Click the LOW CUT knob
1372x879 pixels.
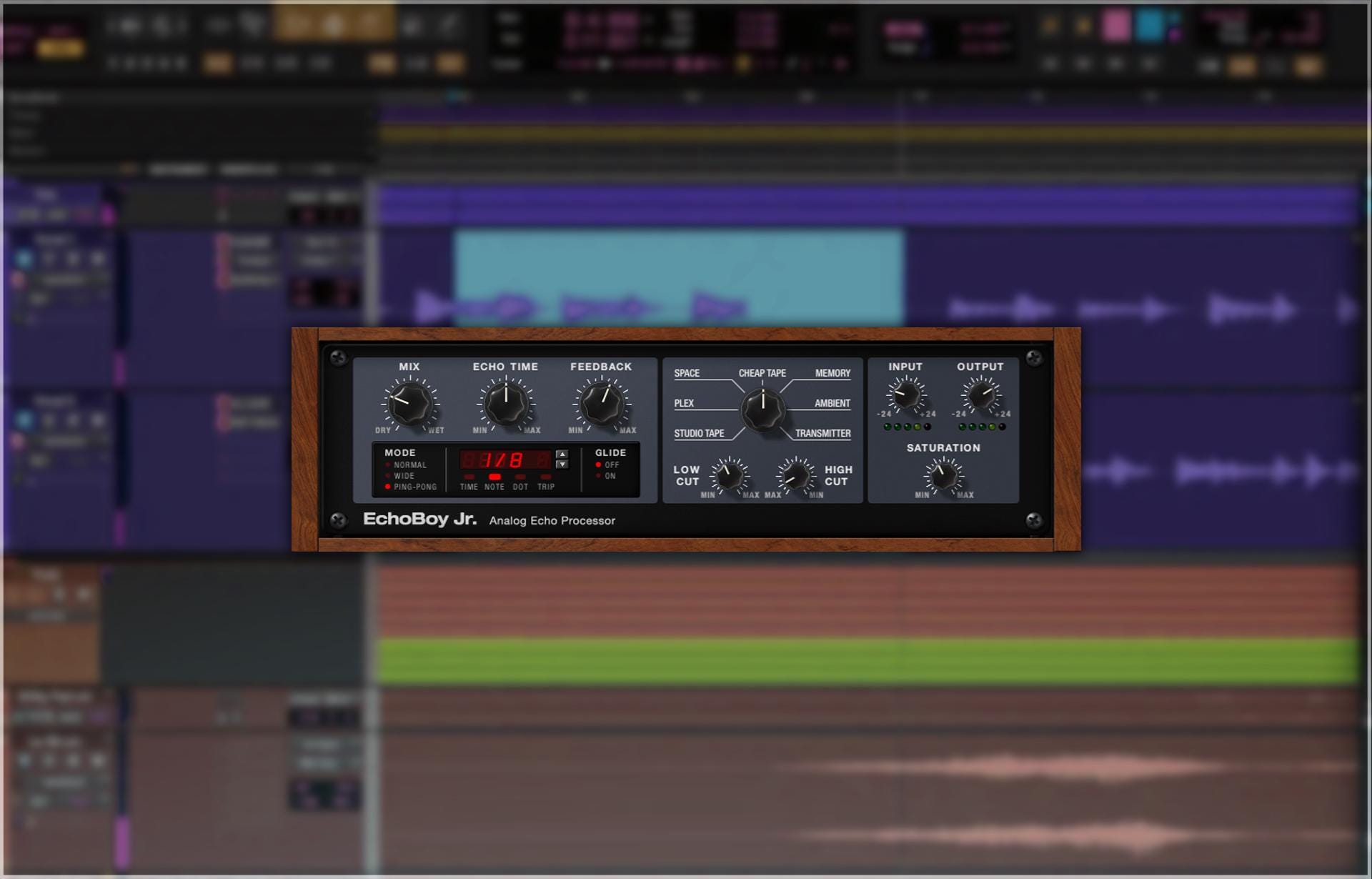[x=730, y=475]
